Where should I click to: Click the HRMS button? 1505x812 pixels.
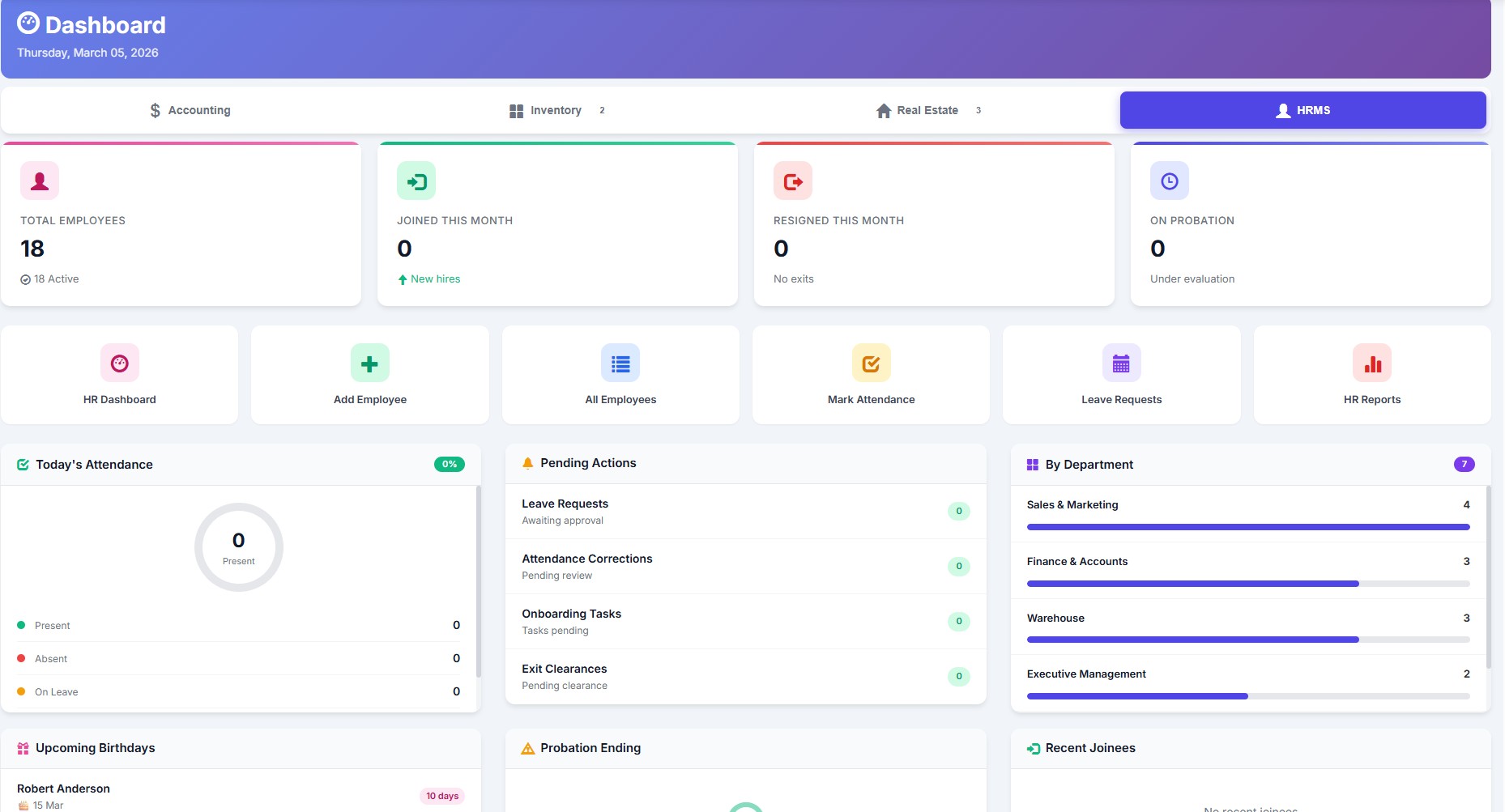(1302, 110)
